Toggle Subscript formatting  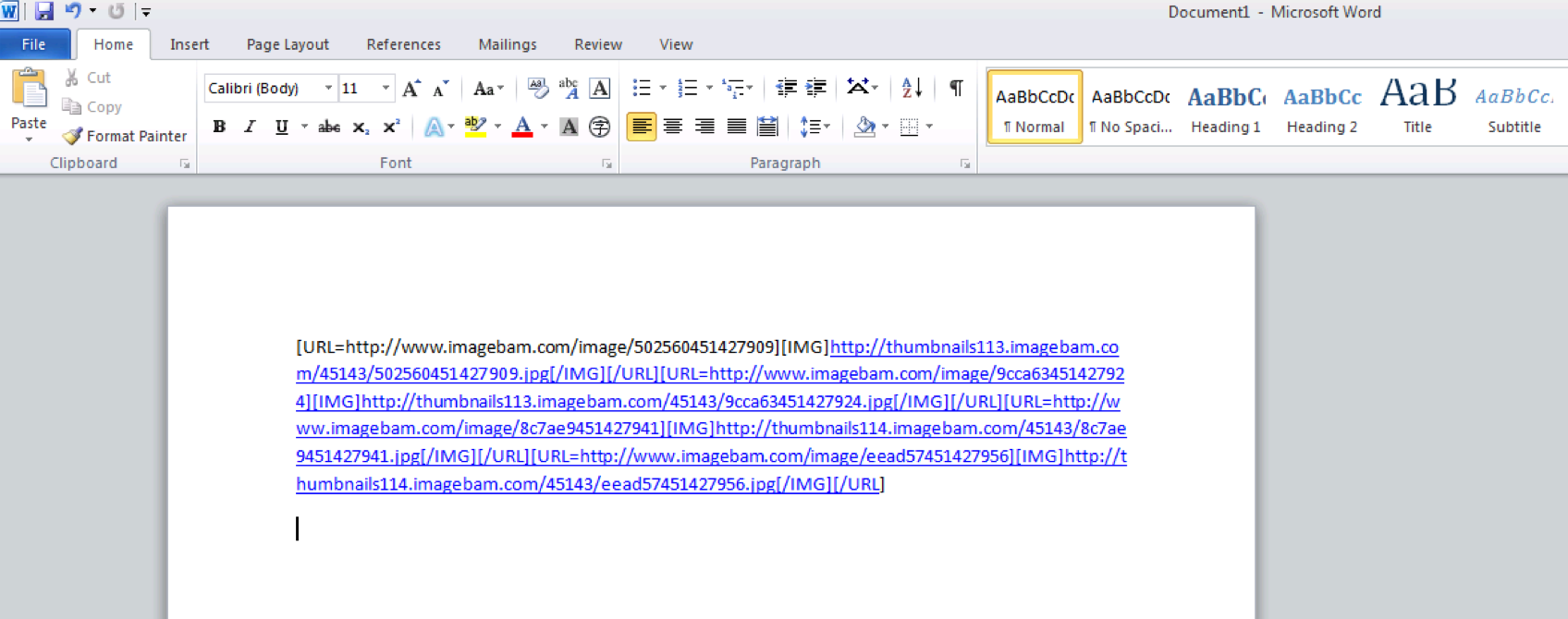361,127
